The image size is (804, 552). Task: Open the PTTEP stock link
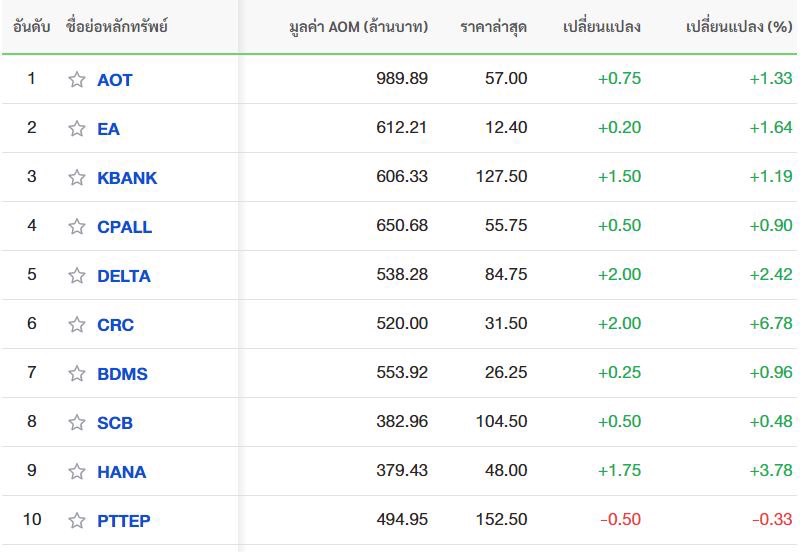click(124, 521)
